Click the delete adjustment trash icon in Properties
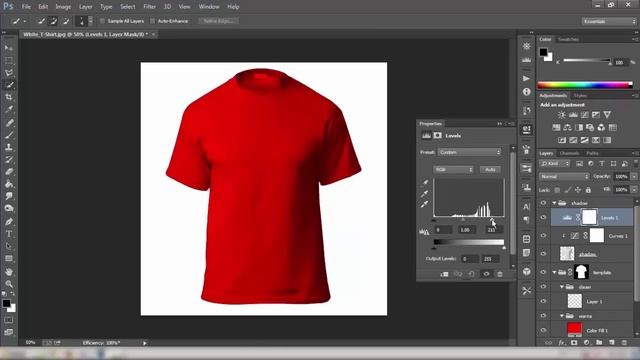Image resolution: width=640 pixels, height=360 pixels. [500, 274]
